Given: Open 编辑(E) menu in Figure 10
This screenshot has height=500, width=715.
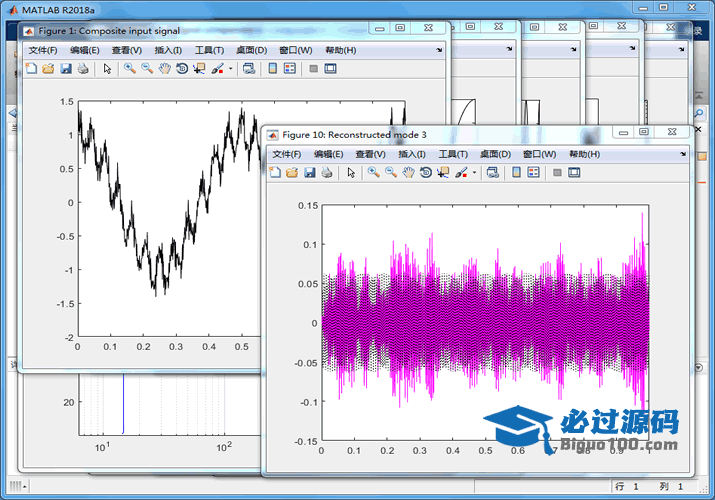Looking at the screenshot, I should (x=328, y=154).
